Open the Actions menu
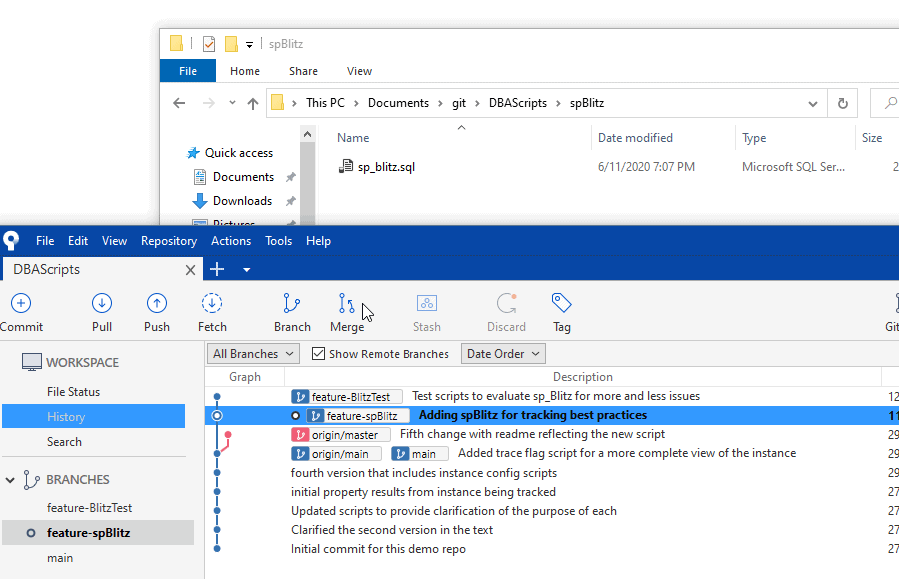Screen dimensions: 899x579 231,241
